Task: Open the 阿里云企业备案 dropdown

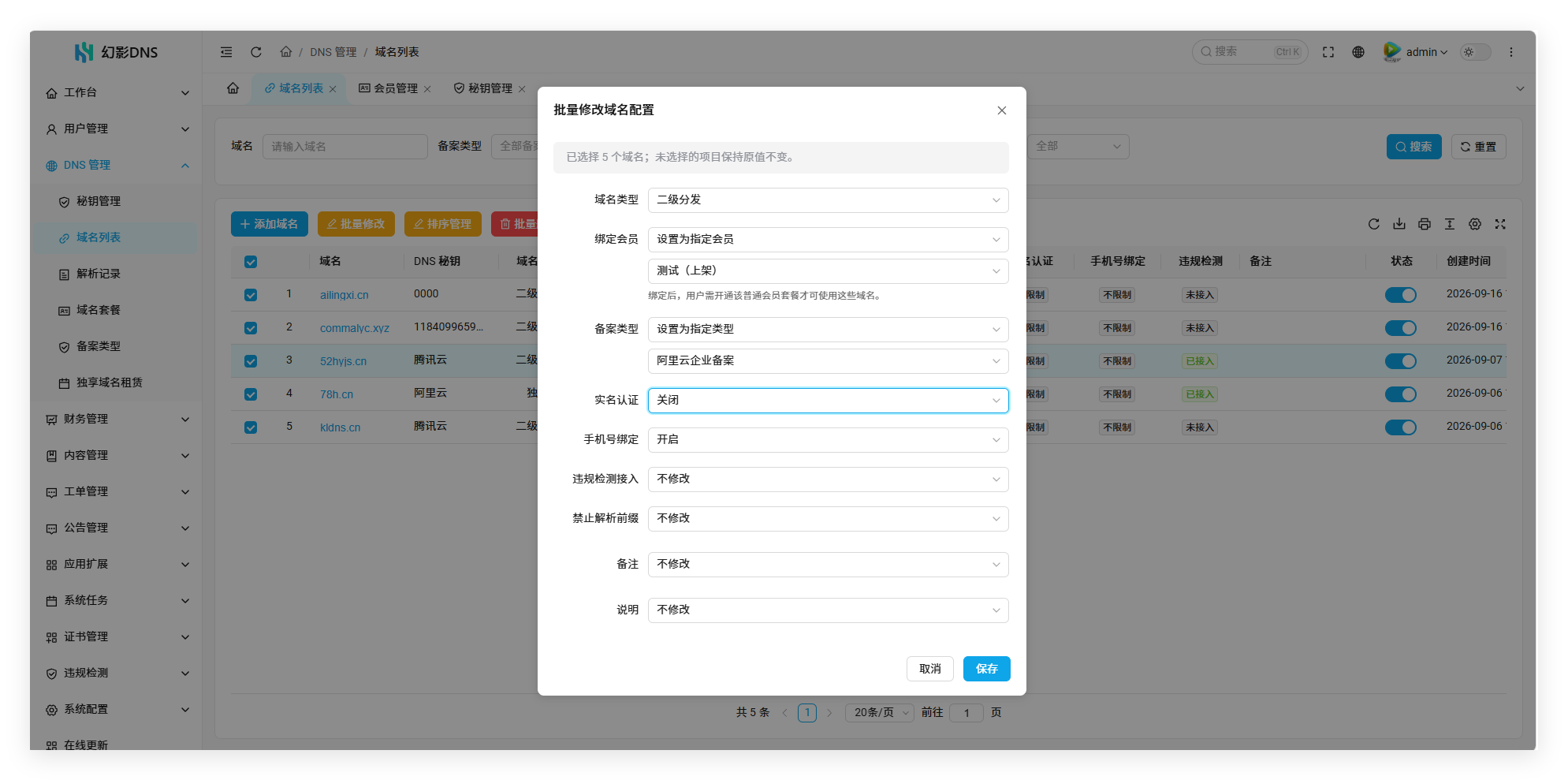Action: point(828,361)
